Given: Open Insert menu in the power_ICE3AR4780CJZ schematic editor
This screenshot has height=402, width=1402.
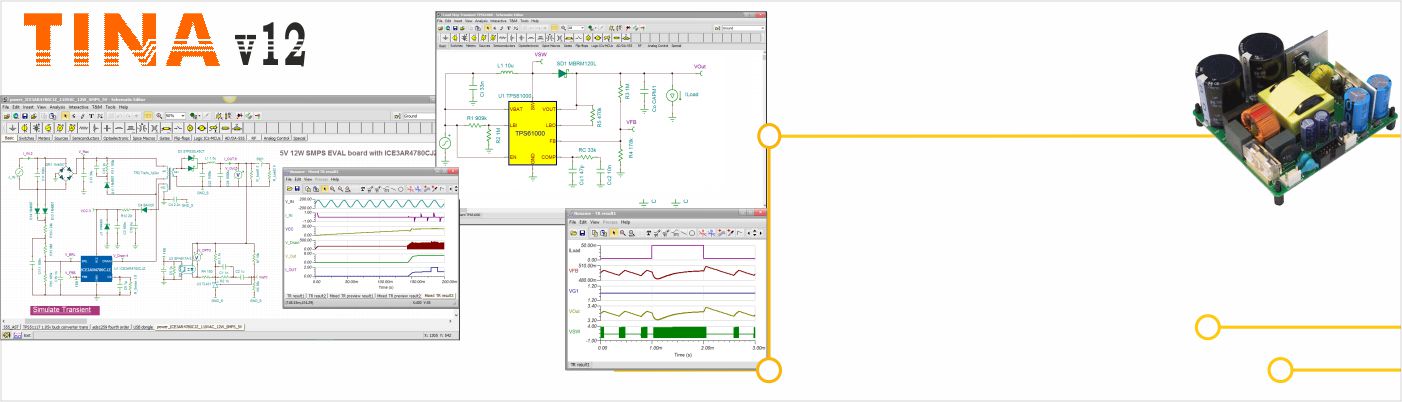Looking at the screenshot, I should click(x=28, y=107).
